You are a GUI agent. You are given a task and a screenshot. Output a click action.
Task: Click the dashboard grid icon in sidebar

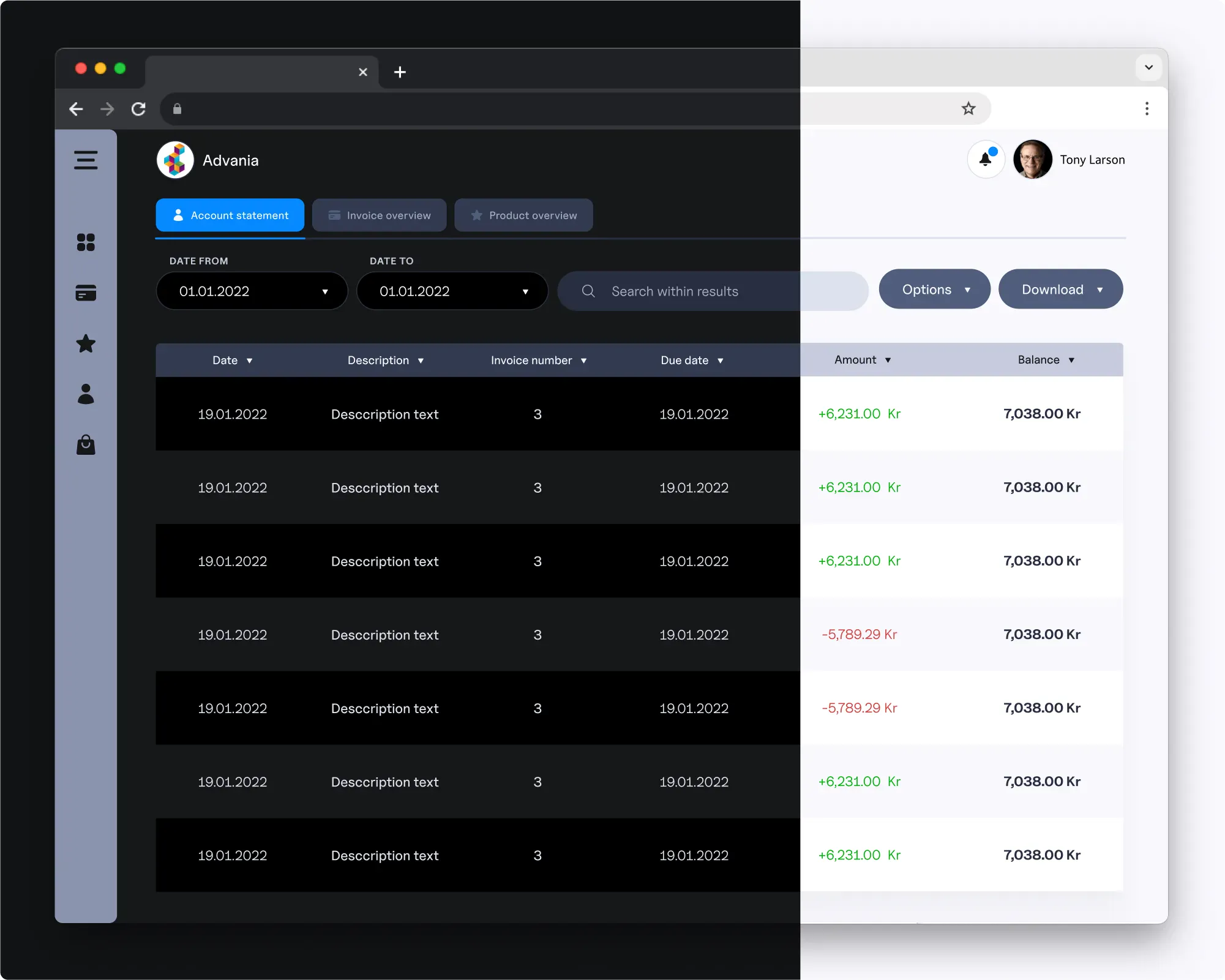pyautogui.click(x=86, y=242)
